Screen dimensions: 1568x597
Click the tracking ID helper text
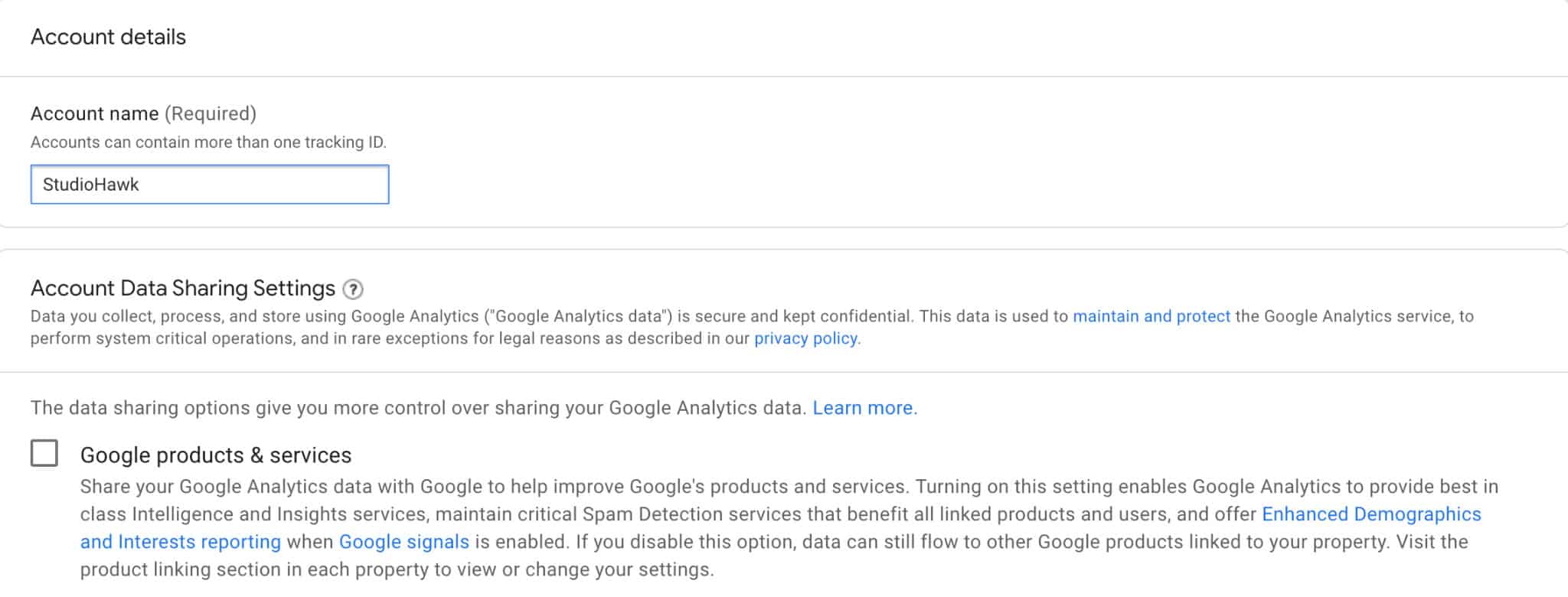point(208,142)
